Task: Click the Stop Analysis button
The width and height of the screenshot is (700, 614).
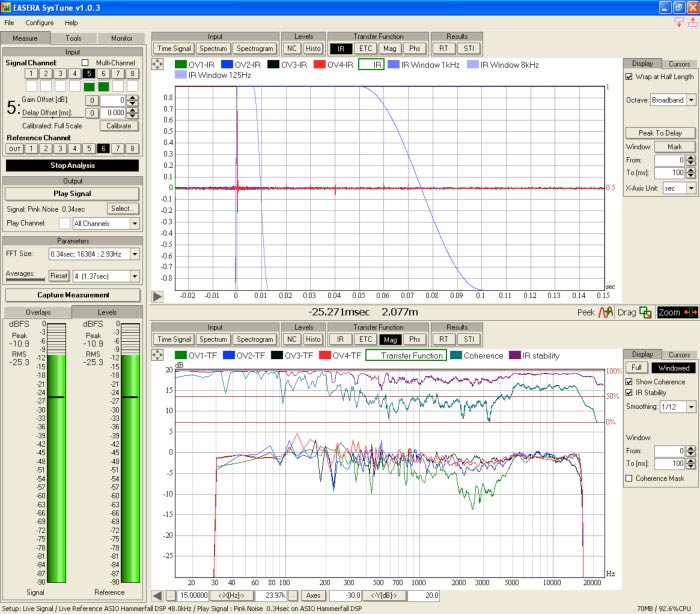Action: click(x=72, y=165)
